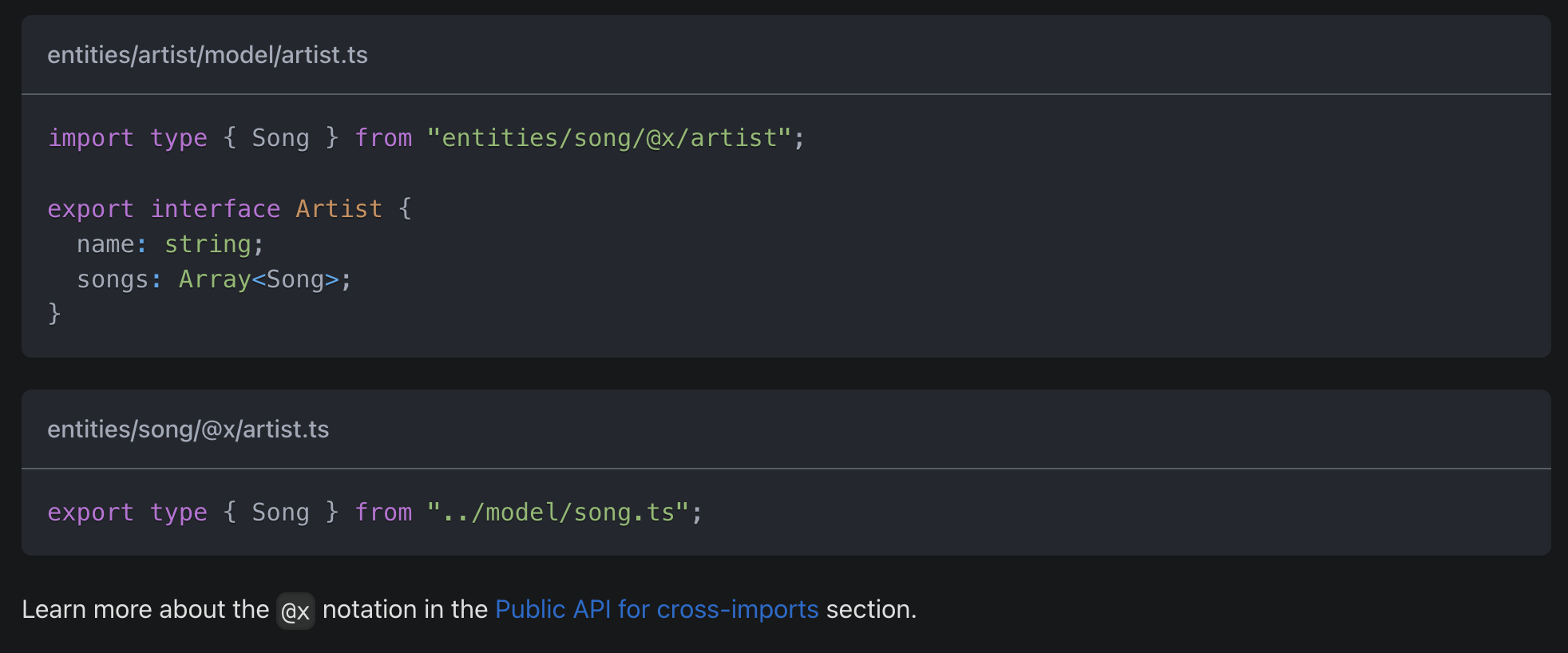Click the string type on the name line
Screen dimensions: 1568x653
click(208, 244)
